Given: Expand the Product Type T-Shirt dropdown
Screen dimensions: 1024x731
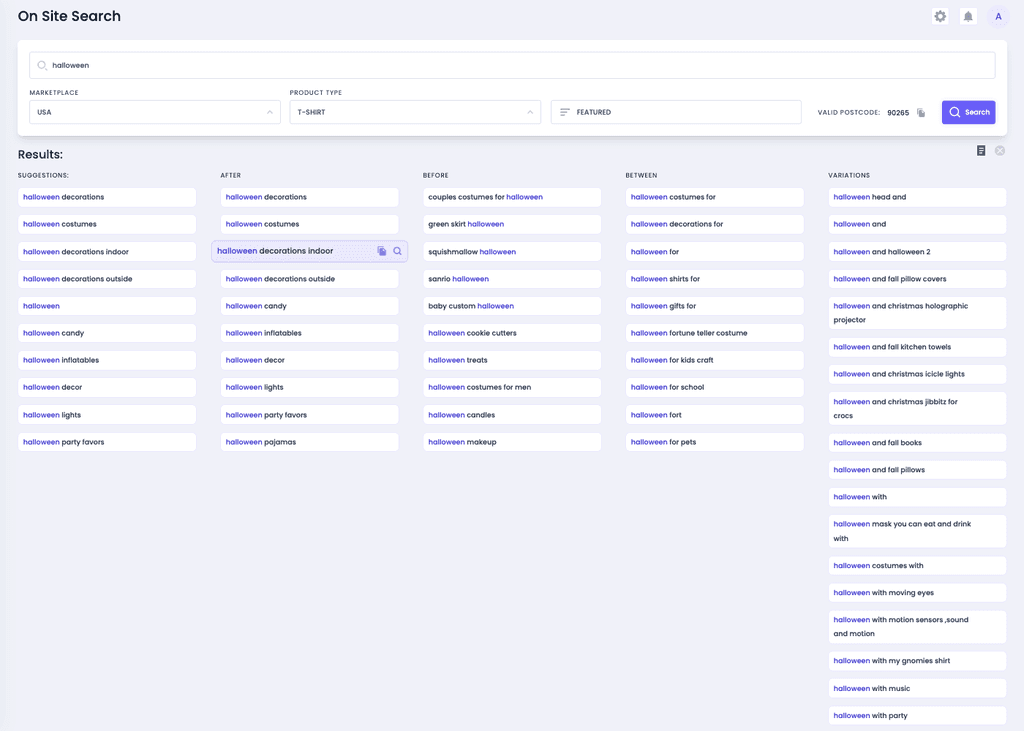Looking at the screenshot, I should (x=414, y=112).
